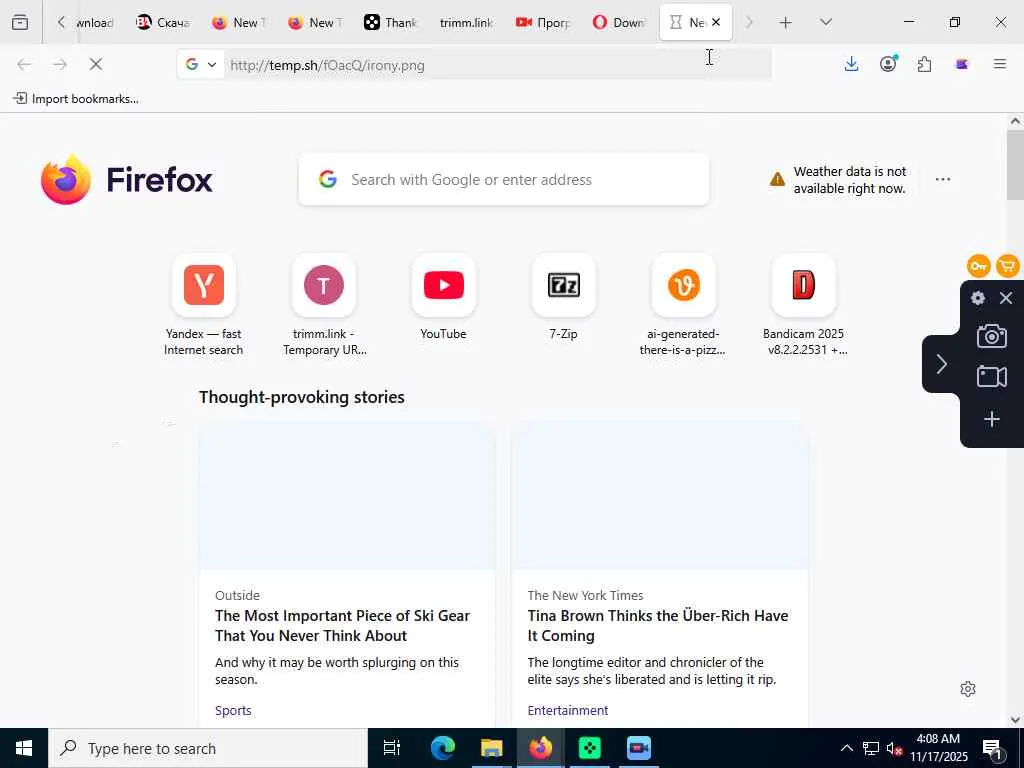
Task: Open new tab page personalize gear
Action: [968, 689]
